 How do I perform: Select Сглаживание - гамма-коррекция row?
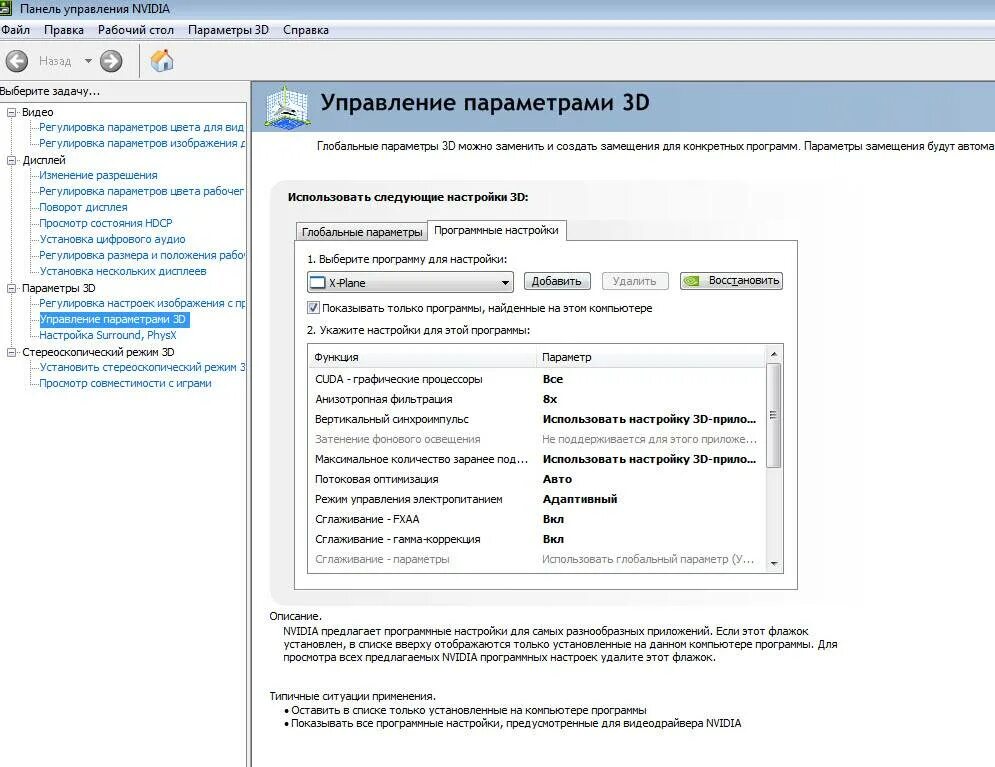pyautogui.click(x=537, y=539)
